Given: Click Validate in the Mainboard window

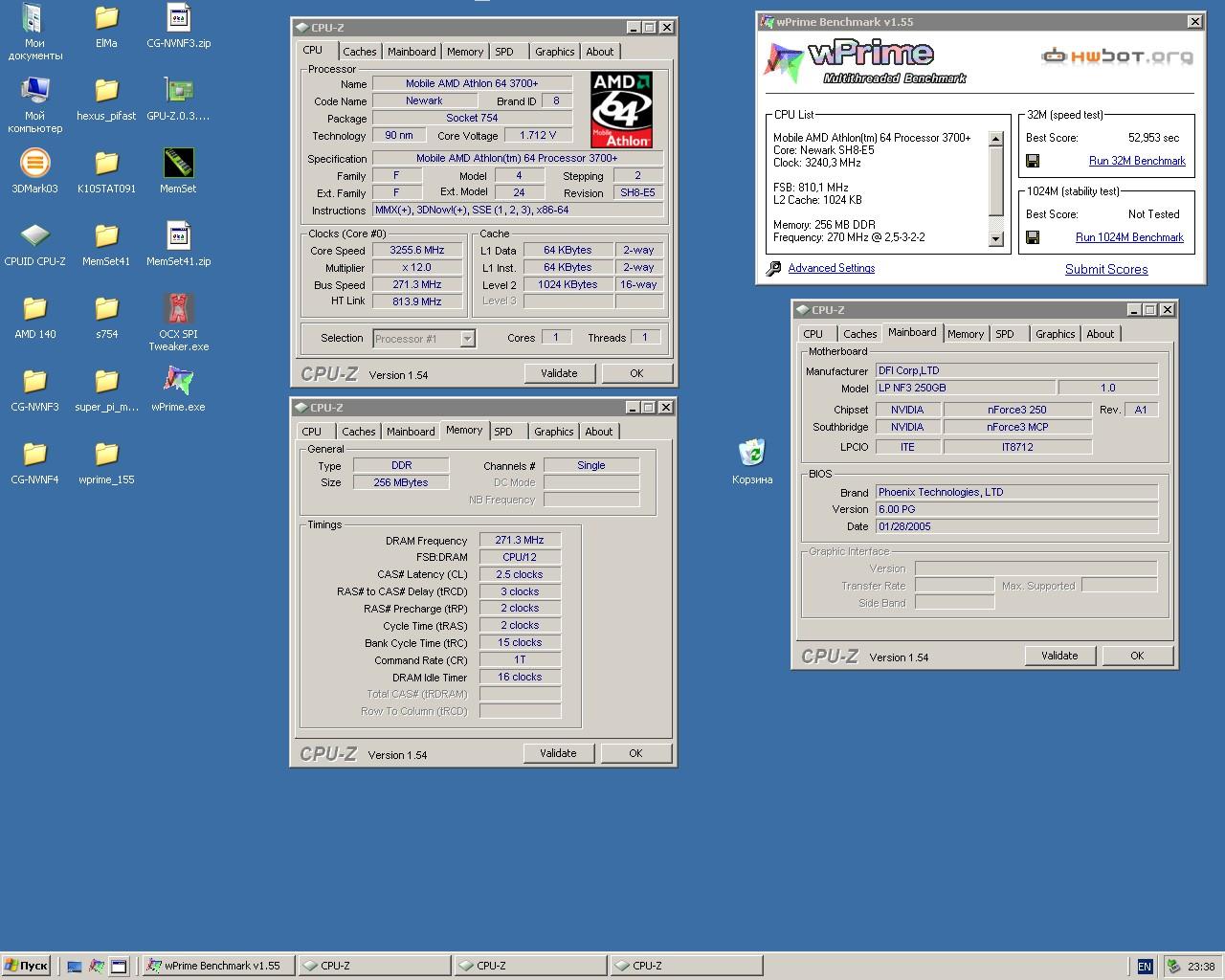Looking at the screenshot, I should click(x=1059, y=656).
